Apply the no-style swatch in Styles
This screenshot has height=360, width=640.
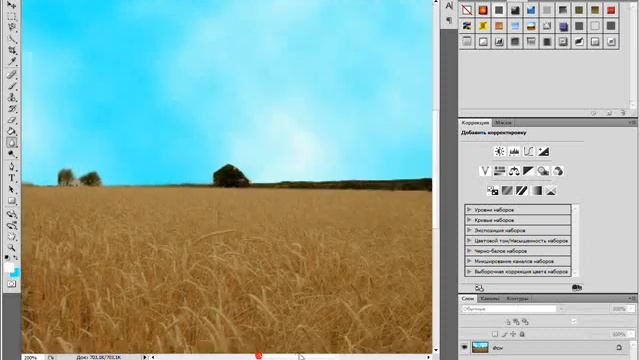467,10
